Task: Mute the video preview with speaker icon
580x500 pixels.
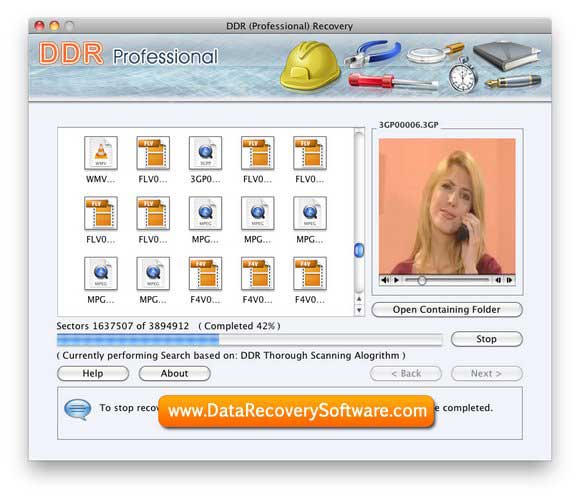Action: pos(385,280)
